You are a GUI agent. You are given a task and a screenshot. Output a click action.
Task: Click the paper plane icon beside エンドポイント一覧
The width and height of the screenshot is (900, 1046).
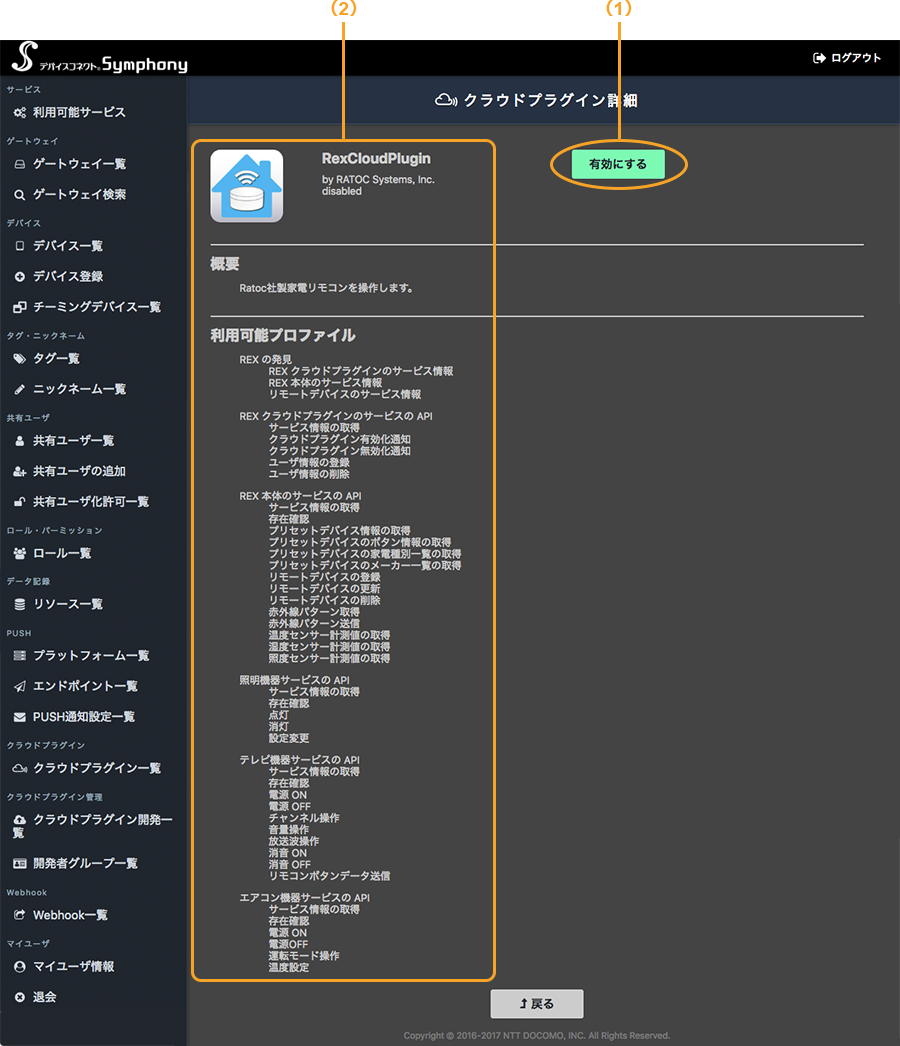[20, 686]
